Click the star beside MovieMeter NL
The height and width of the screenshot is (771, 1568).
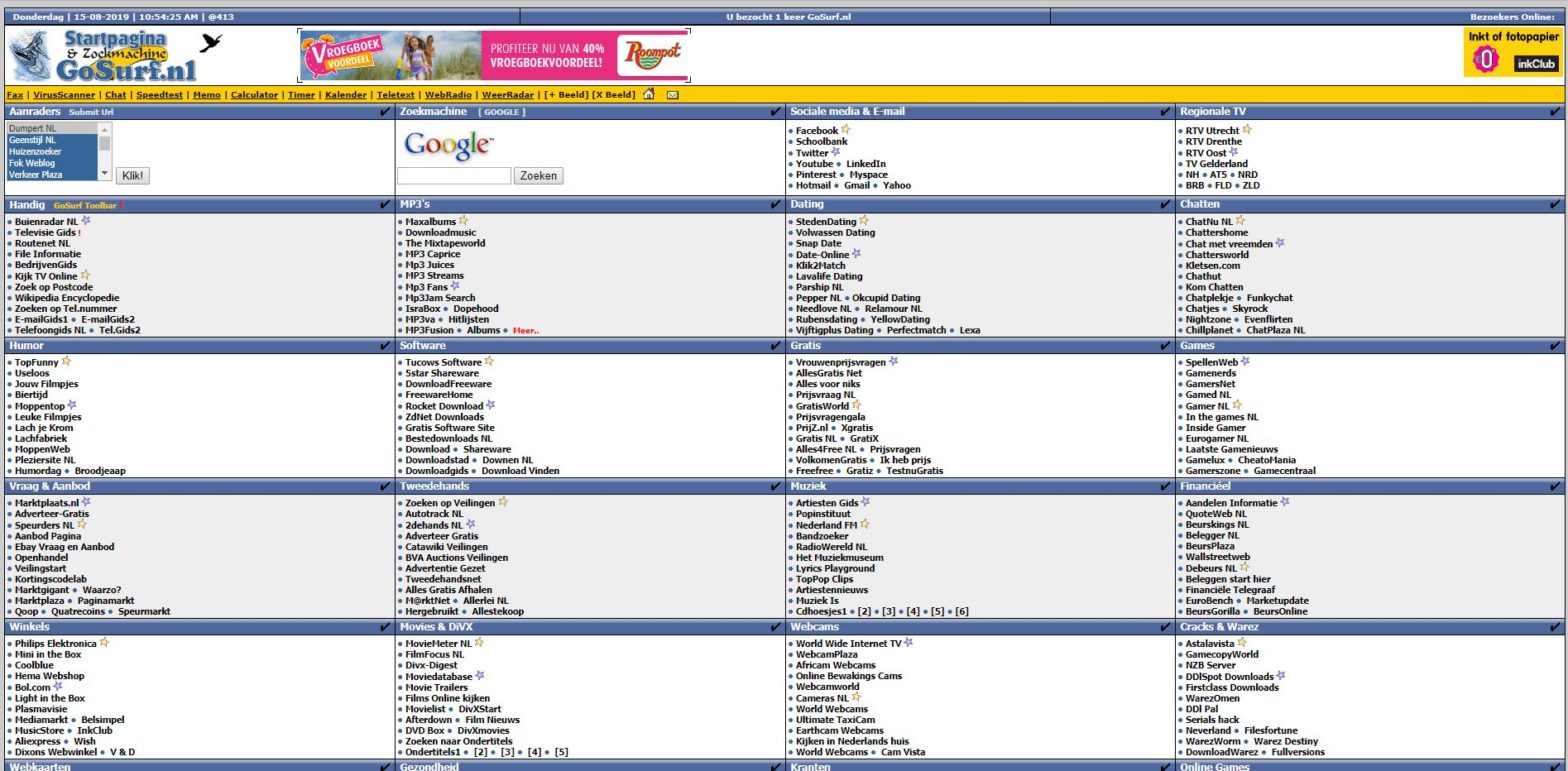pyautogui.click(x=480, y=643)
